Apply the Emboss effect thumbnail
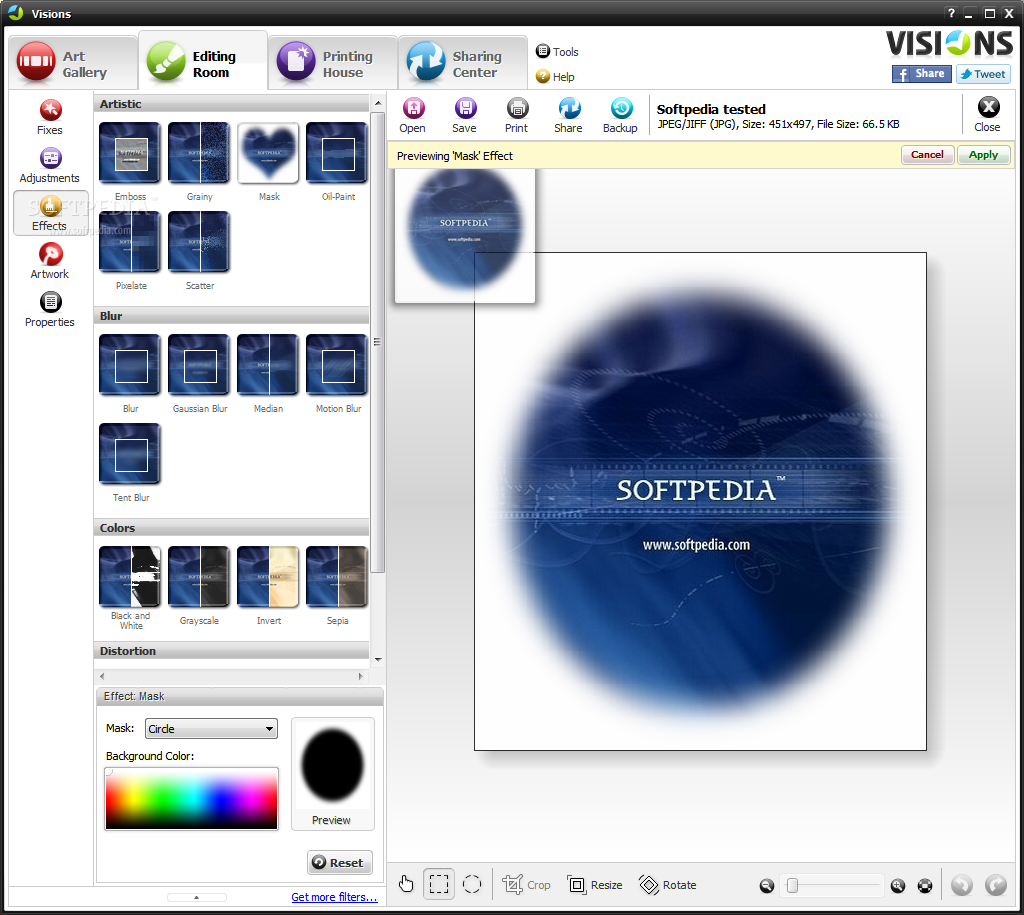The width and height of the screenshot is (1024, 915). click(130, 153)
